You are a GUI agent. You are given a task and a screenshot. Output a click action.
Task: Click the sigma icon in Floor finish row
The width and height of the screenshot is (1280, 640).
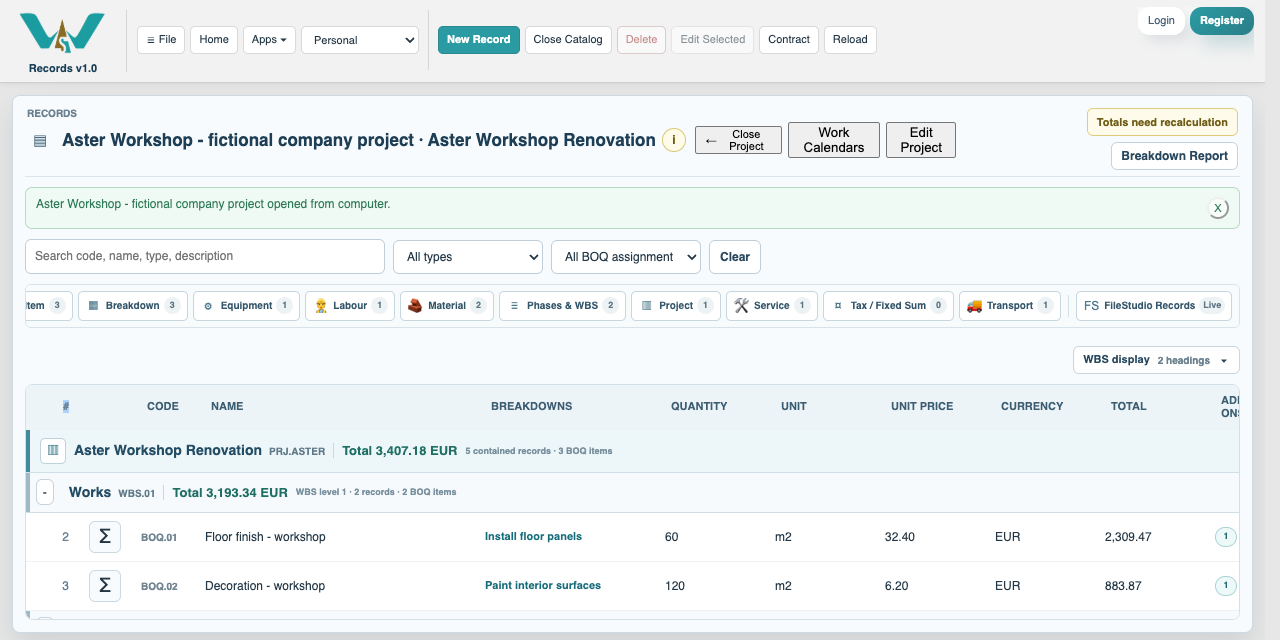pyautogui.click(x=105, y=537)
